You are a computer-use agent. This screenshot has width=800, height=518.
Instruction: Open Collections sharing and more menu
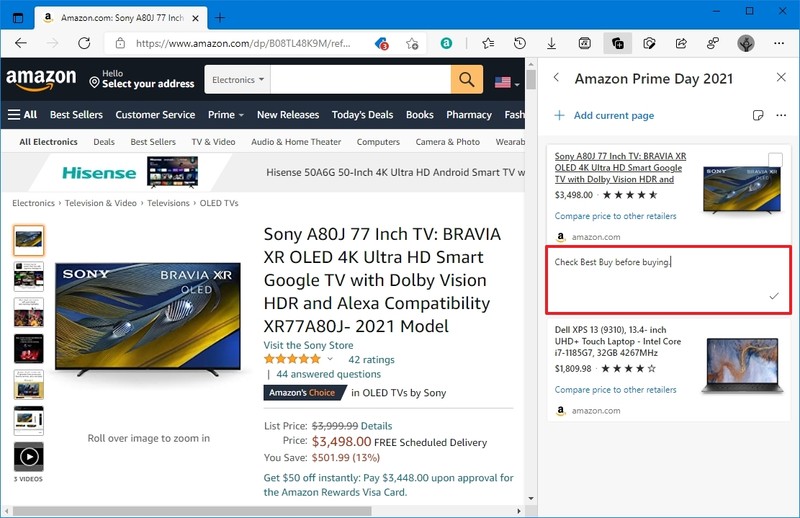(x=781, y=115)
